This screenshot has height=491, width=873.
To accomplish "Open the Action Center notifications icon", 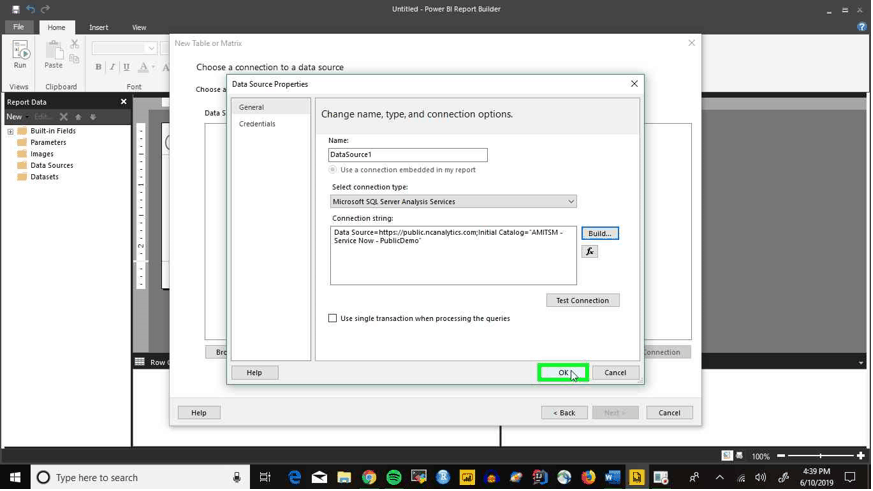I will tap(850, 478).
